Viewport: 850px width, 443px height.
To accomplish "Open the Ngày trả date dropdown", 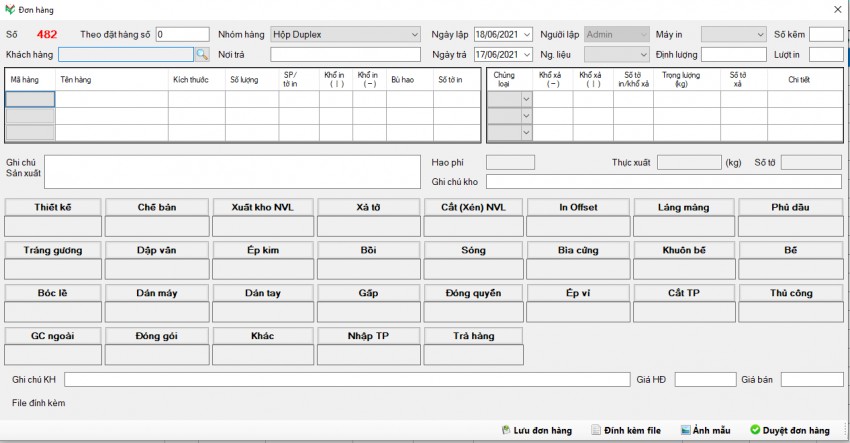I will pyautogui.click(x=525, y=54).
